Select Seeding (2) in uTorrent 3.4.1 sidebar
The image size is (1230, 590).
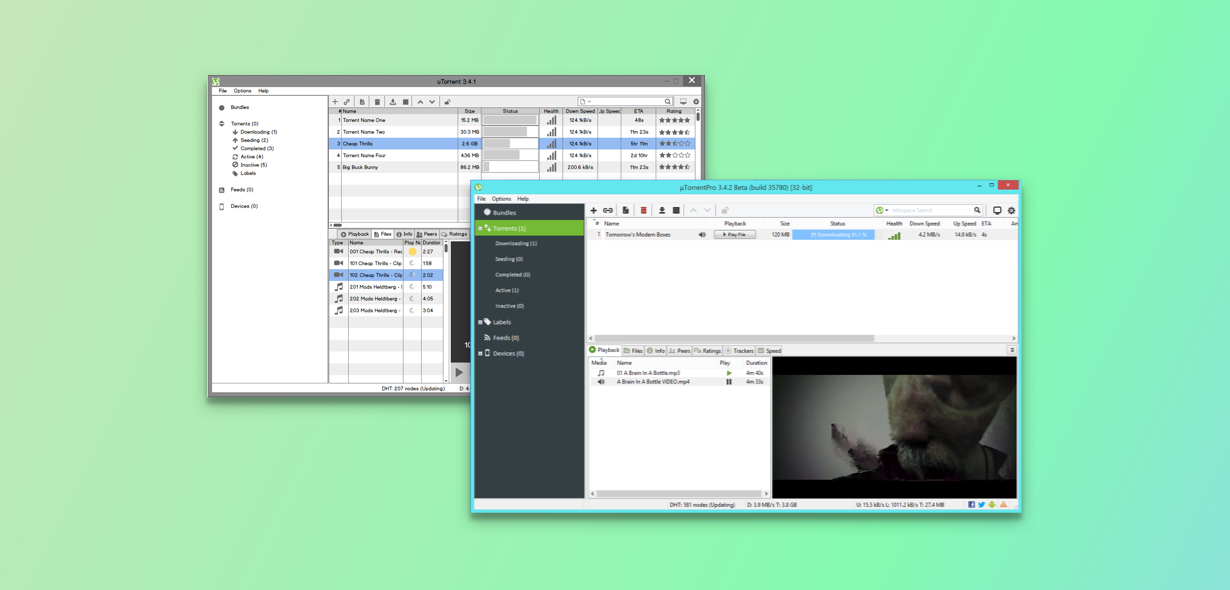coord(254,140)
